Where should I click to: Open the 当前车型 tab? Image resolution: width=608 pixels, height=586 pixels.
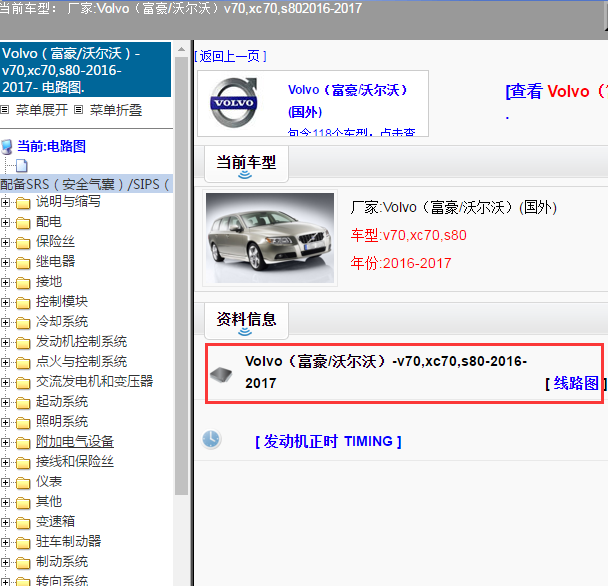tap(246, 163)
